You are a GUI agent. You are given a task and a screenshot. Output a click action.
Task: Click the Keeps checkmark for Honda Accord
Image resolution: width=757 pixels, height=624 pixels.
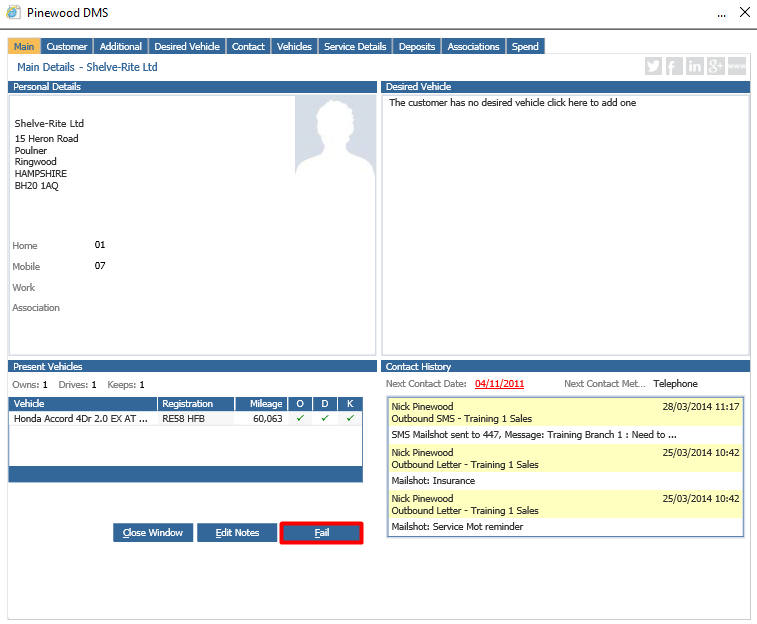350,418
